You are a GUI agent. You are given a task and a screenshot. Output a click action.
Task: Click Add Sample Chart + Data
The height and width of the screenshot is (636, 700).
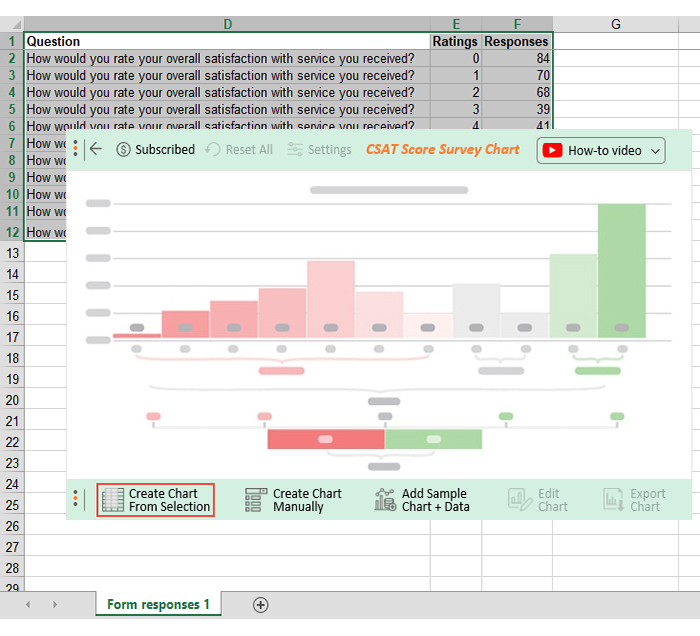(x=422, y=500)
